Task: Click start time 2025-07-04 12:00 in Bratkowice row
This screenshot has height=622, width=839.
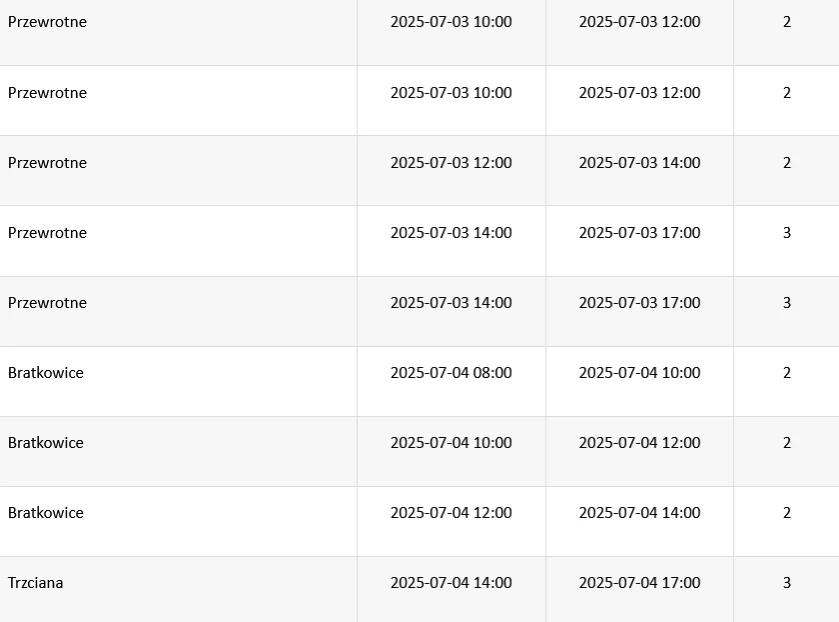Action: [x=450, y=513]
